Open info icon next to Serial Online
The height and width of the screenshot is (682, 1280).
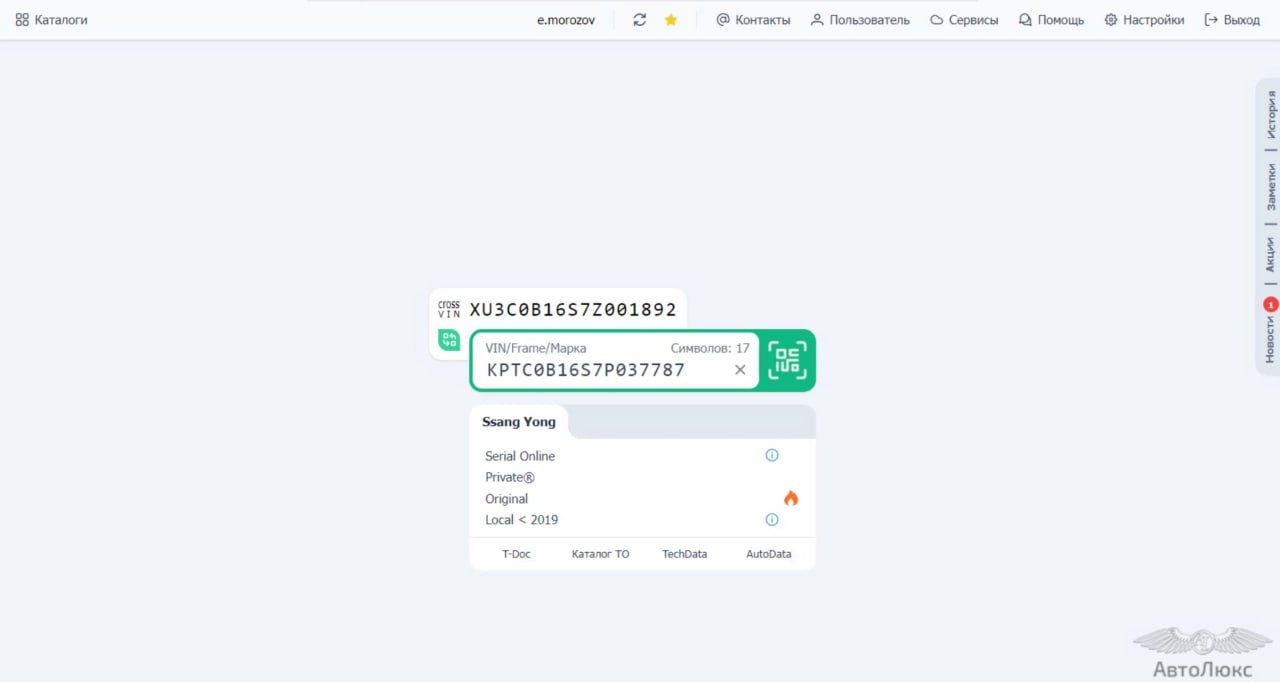pyautogui.click(x=772, y=455)
